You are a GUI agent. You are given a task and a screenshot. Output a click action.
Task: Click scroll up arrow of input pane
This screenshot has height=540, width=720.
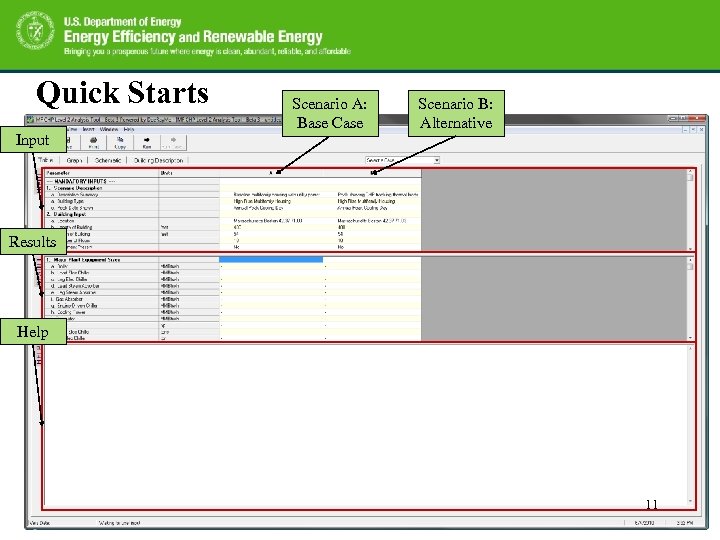coord(690,172)
